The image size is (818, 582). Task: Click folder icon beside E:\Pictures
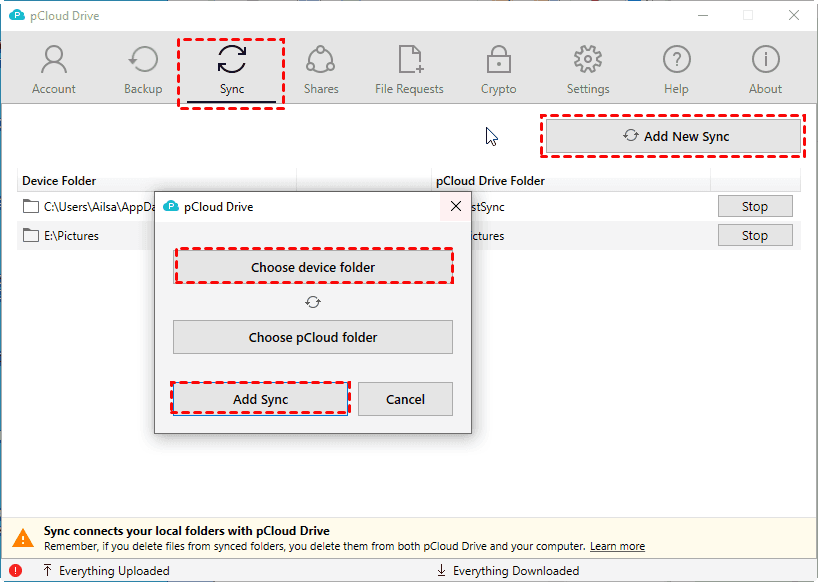31,236
